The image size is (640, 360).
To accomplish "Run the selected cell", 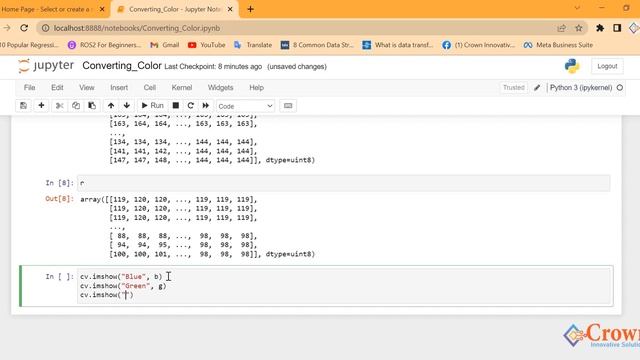I will tap(152, 106).
